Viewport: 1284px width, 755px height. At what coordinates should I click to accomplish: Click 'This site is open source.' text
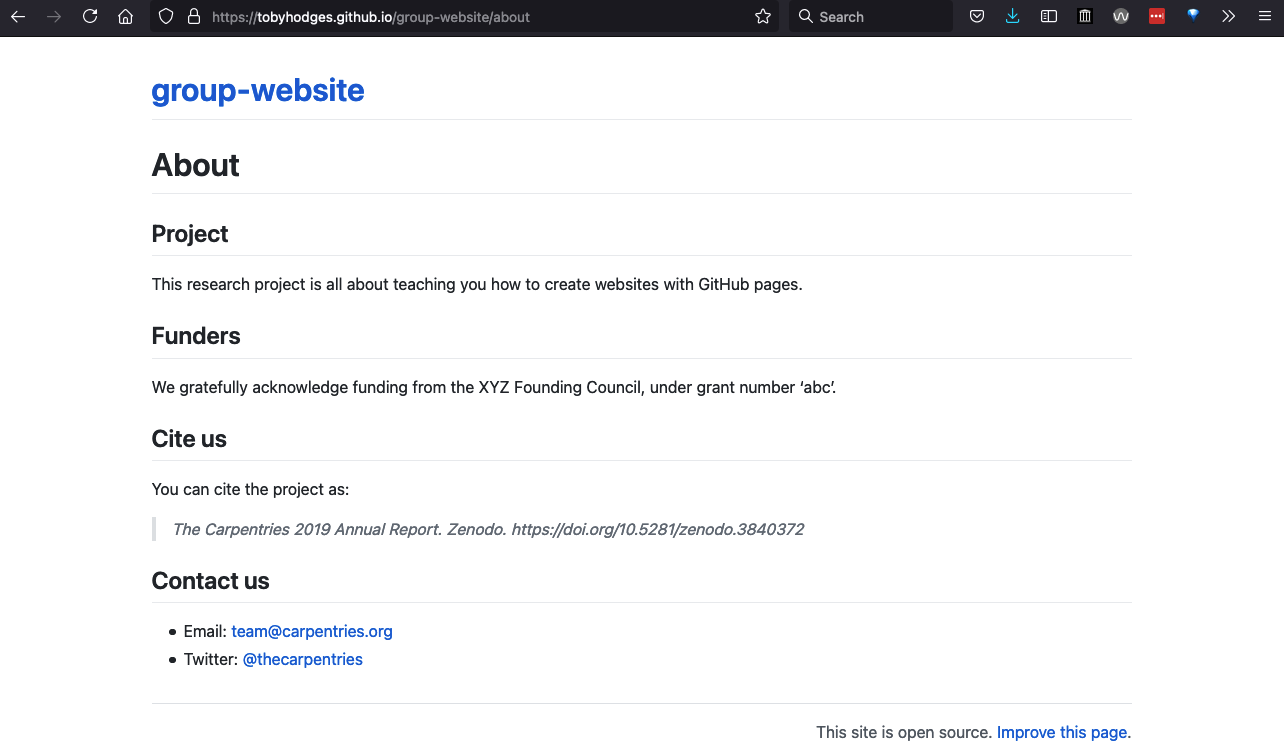coord(904,732)
